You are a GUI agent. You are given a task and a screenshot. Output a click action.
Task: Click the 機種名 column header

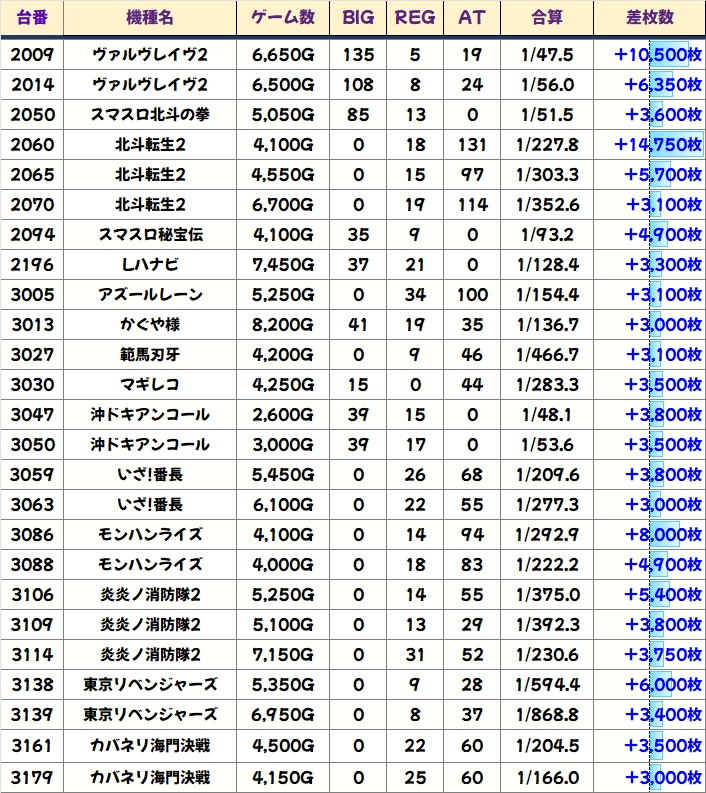pyautogui.click(x=150, y=18)
